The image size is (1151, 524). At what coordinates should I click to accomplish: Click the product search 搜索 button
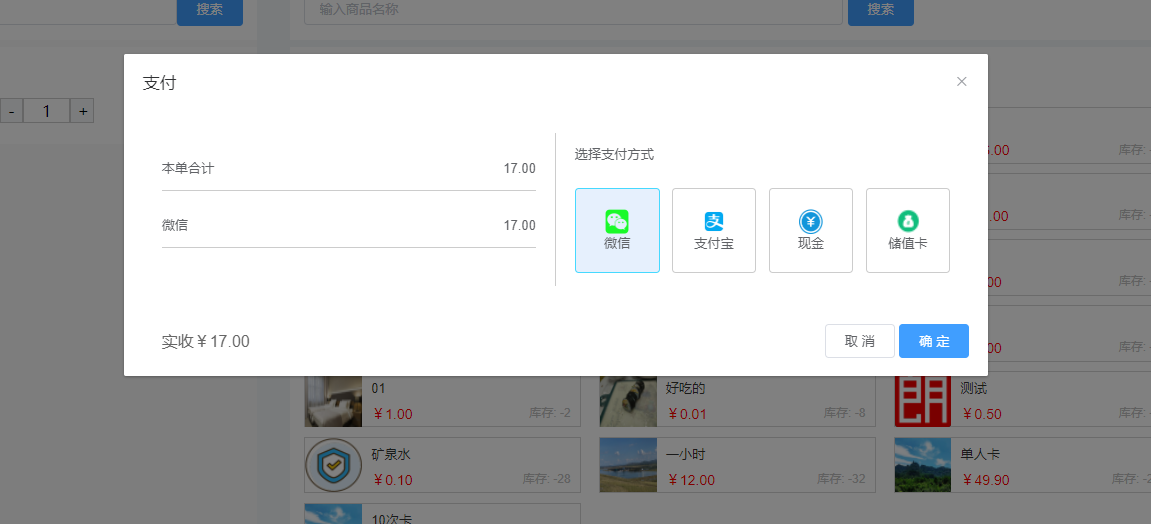881,10
